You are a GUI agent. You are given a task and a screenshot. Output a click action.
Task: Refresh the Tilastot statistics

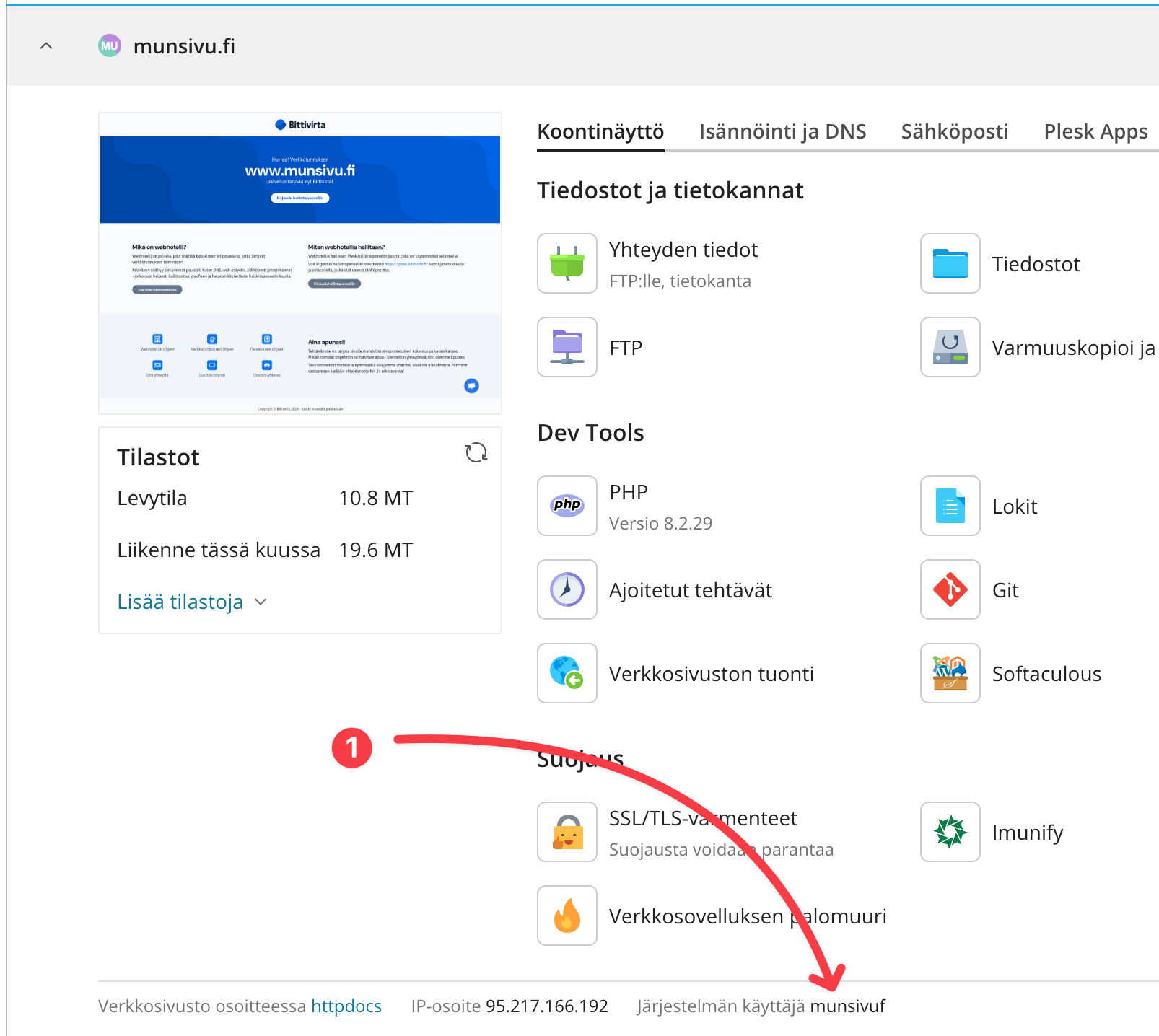pyautogui.click(x=476, y=453)
